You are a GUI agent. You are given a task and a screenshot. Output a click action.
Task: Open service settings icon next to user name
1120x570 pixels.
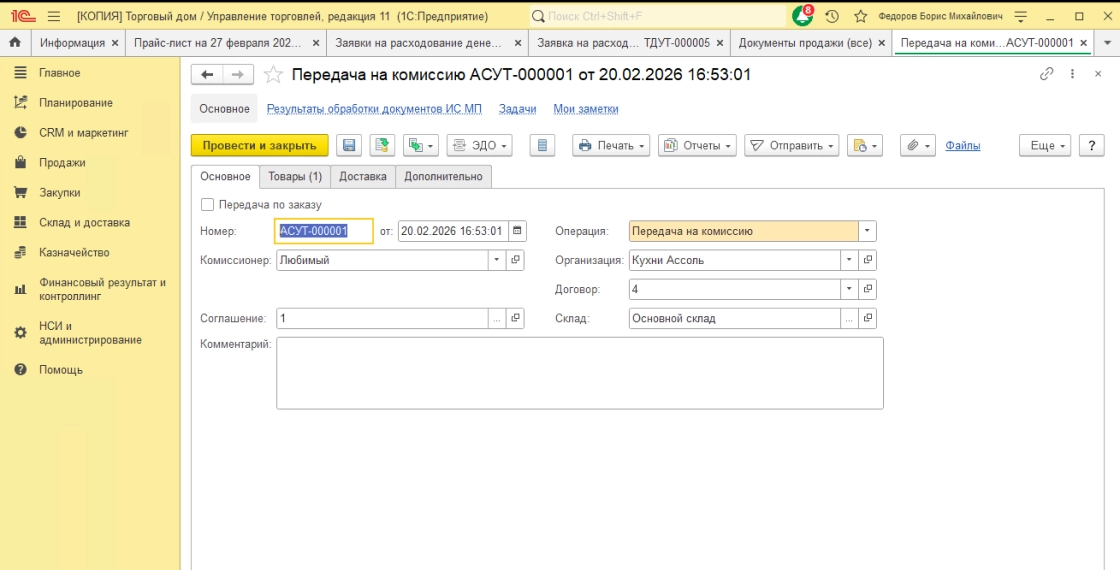1021,16
